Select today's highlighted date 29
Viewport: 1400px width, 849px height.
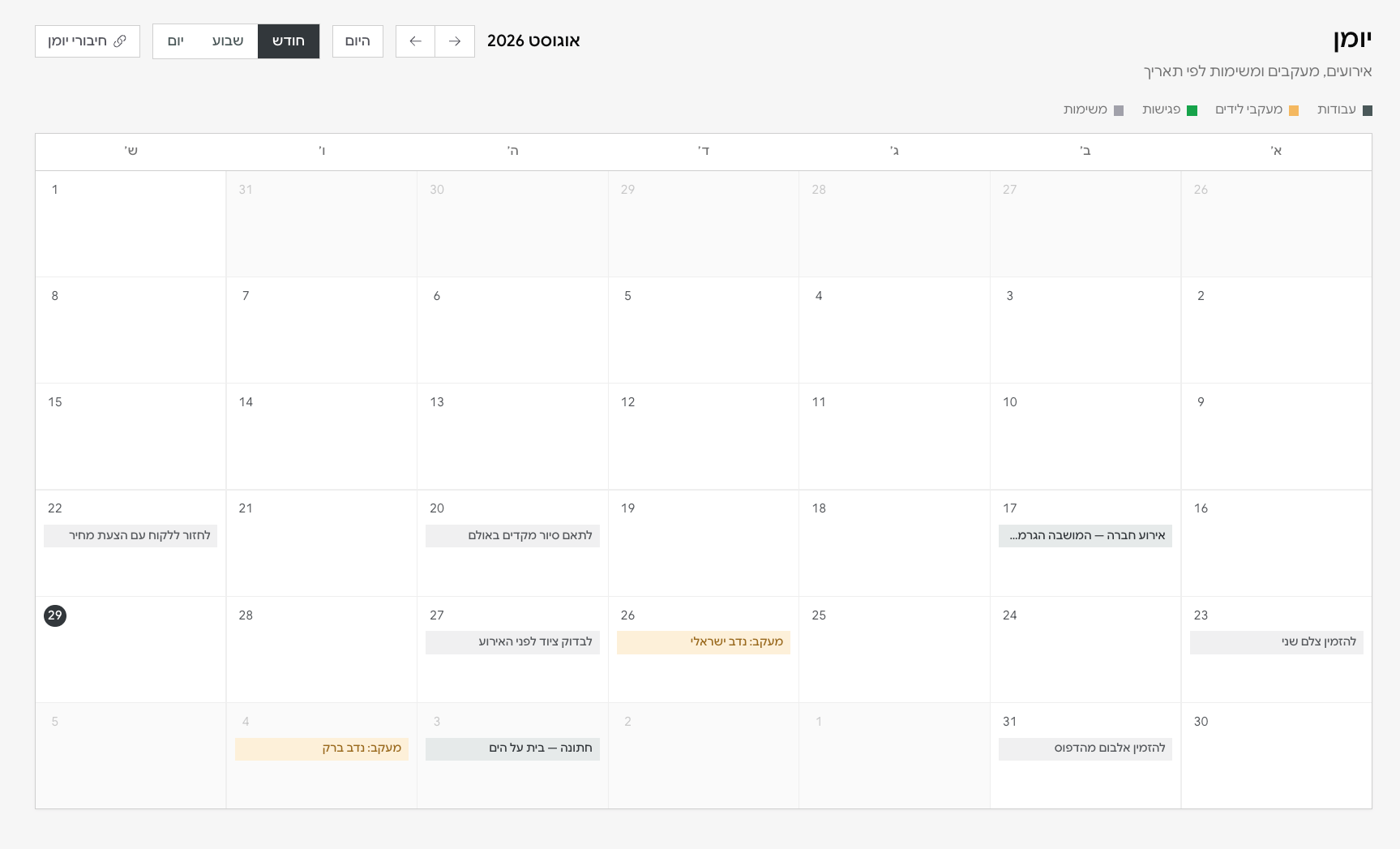[x=55, y=615]
